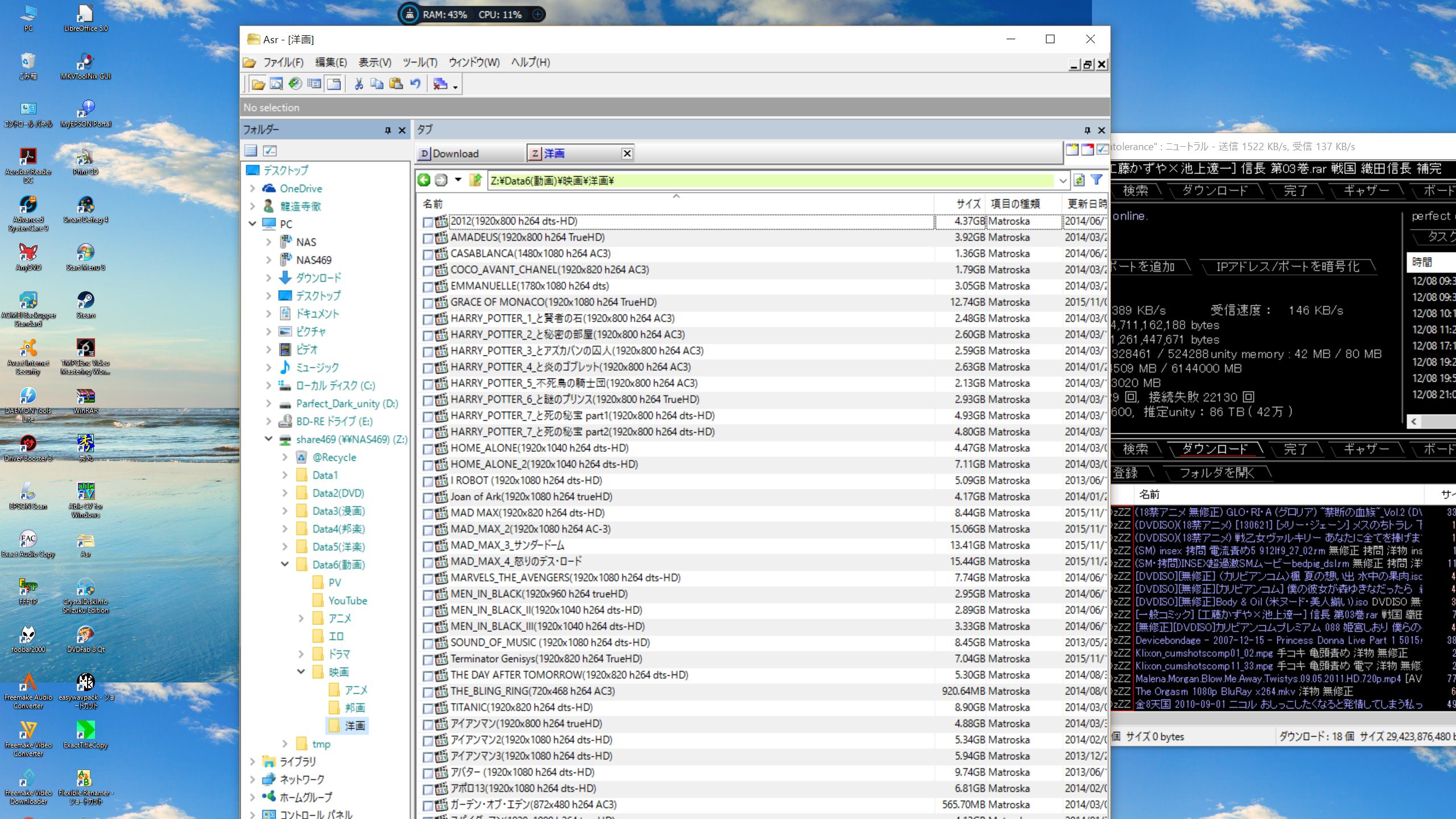Image resolution: width=1456 pixels, height=819 pixels.
Task: Go back with the green back arrow
Action: (424, 180)
